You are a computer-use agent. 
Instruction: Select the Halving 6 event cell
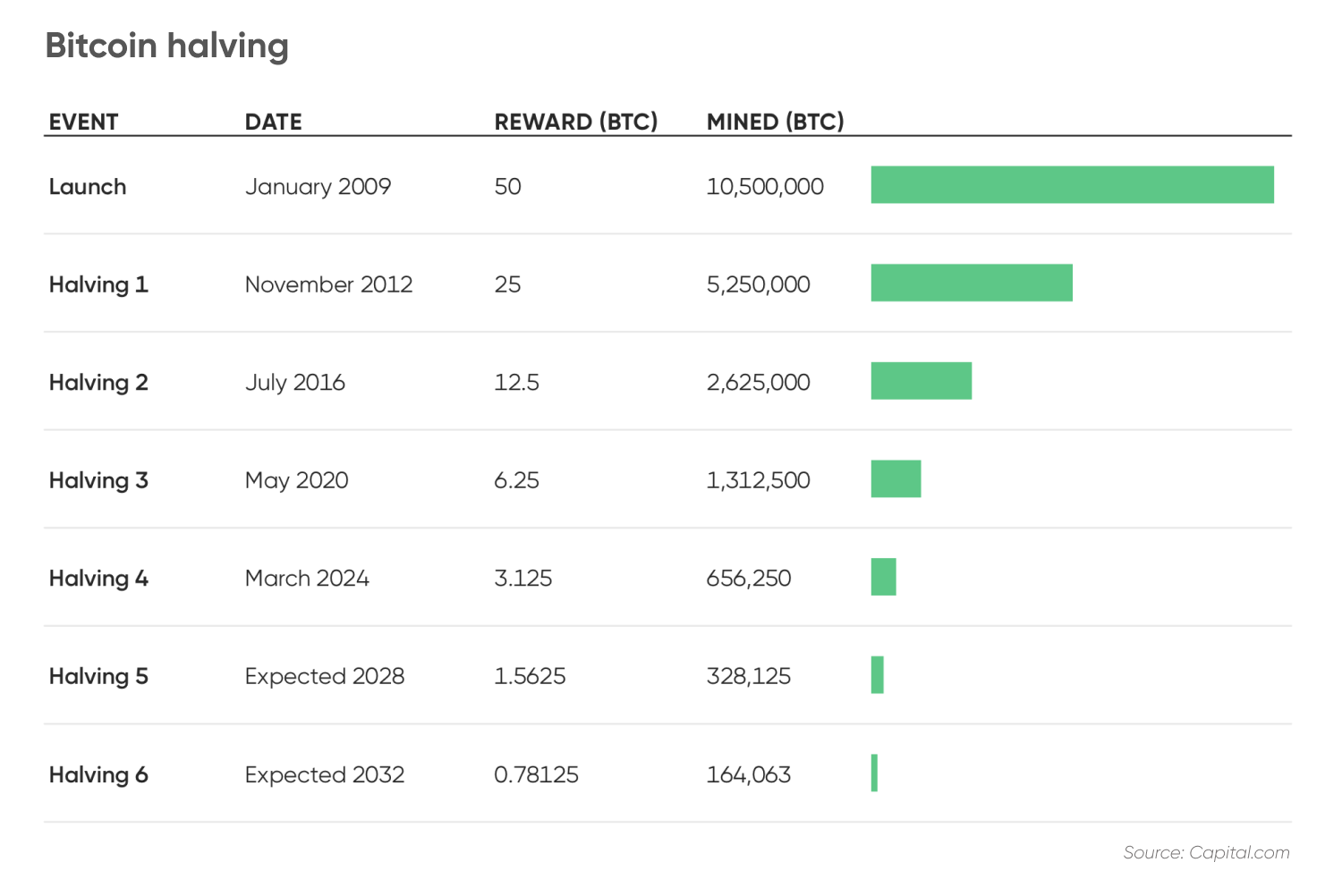click(x=98, y=774)
